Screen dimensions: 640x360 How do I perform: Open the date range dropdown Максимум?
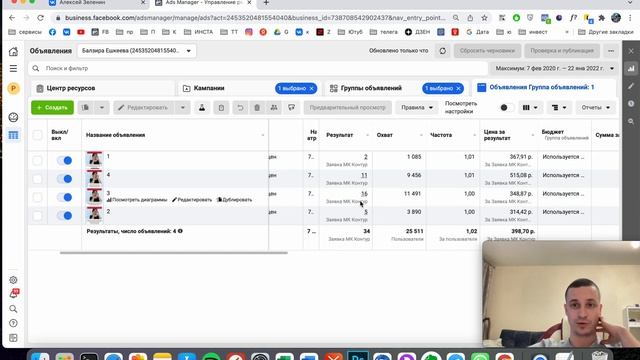pos(554,69)
